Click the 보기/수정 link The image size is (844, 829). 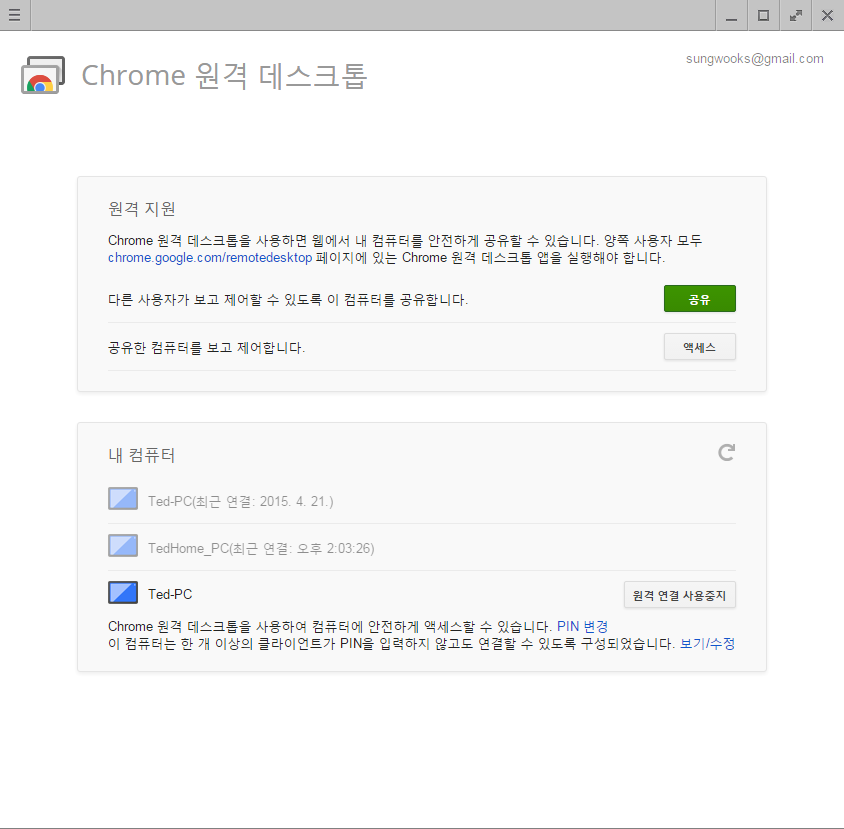[707, 644]
